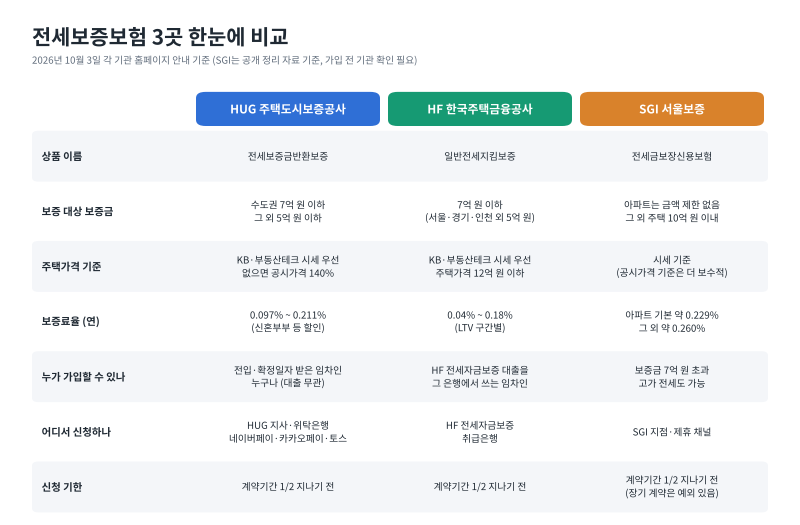
Task: Click the cell 7억 원 이하 (서울·경기·인천 외 5억 원)
Action: point(480,211)
